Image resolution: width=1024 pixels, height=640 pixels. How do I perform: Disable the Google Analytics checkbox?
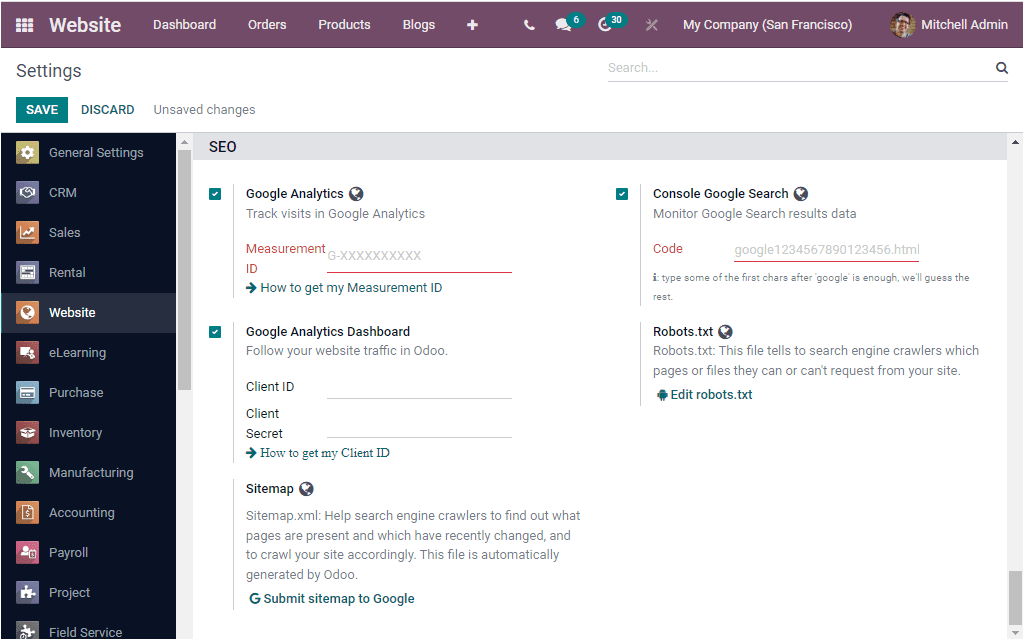(215, 193)
